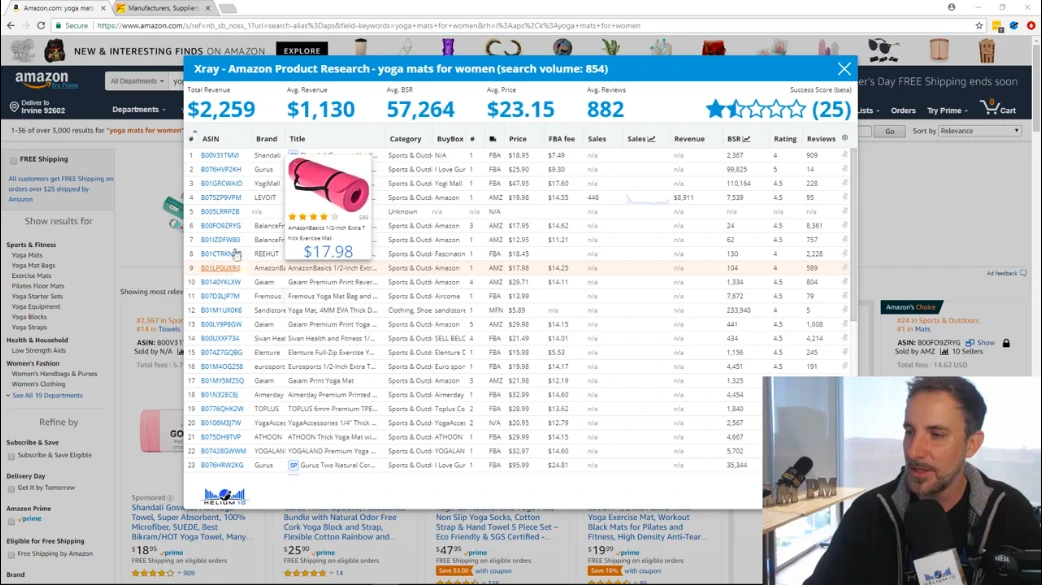The width and height of the screenshot is (1042, 585).
Task: Enable the FREE Shipping checkbox
Action: click(13, 159)
